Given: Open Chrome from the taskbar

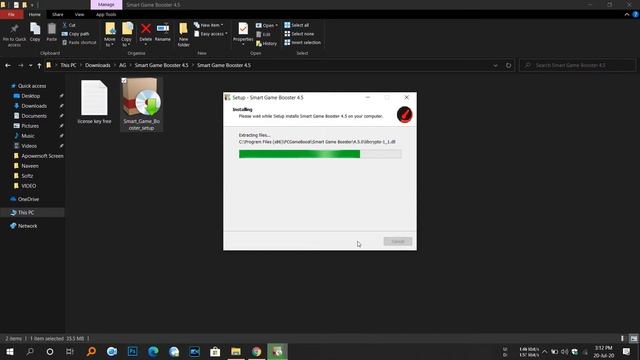Looking at the screenshot, I should click(256, 351).
